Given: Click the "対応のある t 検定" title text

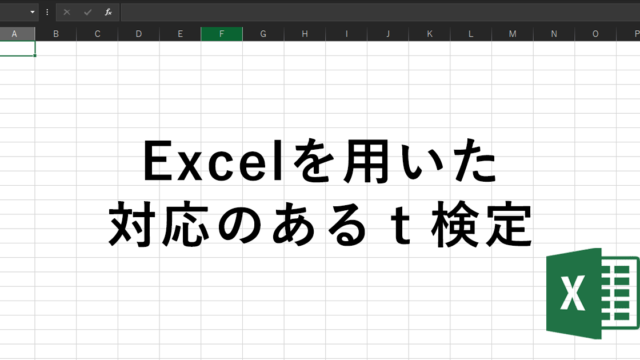Looking at the screenshot, I should pos(320,224).
